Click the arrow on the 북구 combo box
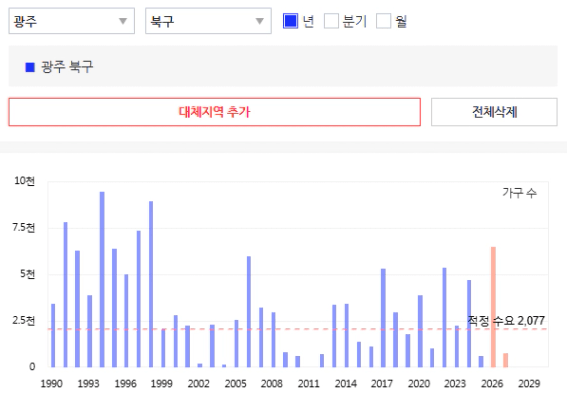The width and height of the screenshot is (567, 393). [x=259, y=21]
